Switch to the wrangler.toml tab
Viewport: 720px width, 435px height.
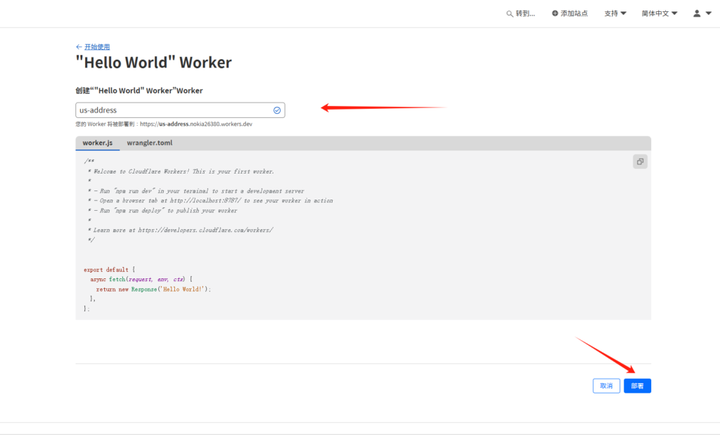tap(150, 143)
